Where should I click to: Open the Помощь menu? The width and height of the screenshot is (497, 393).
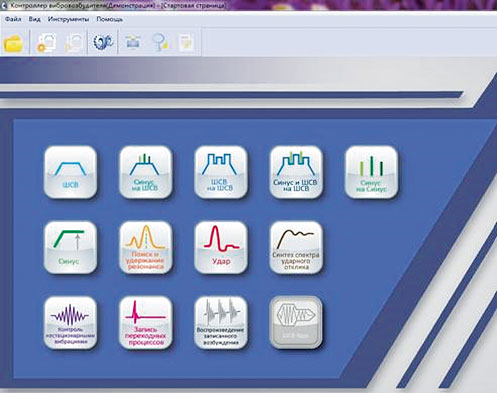click(x=110, y=19)
